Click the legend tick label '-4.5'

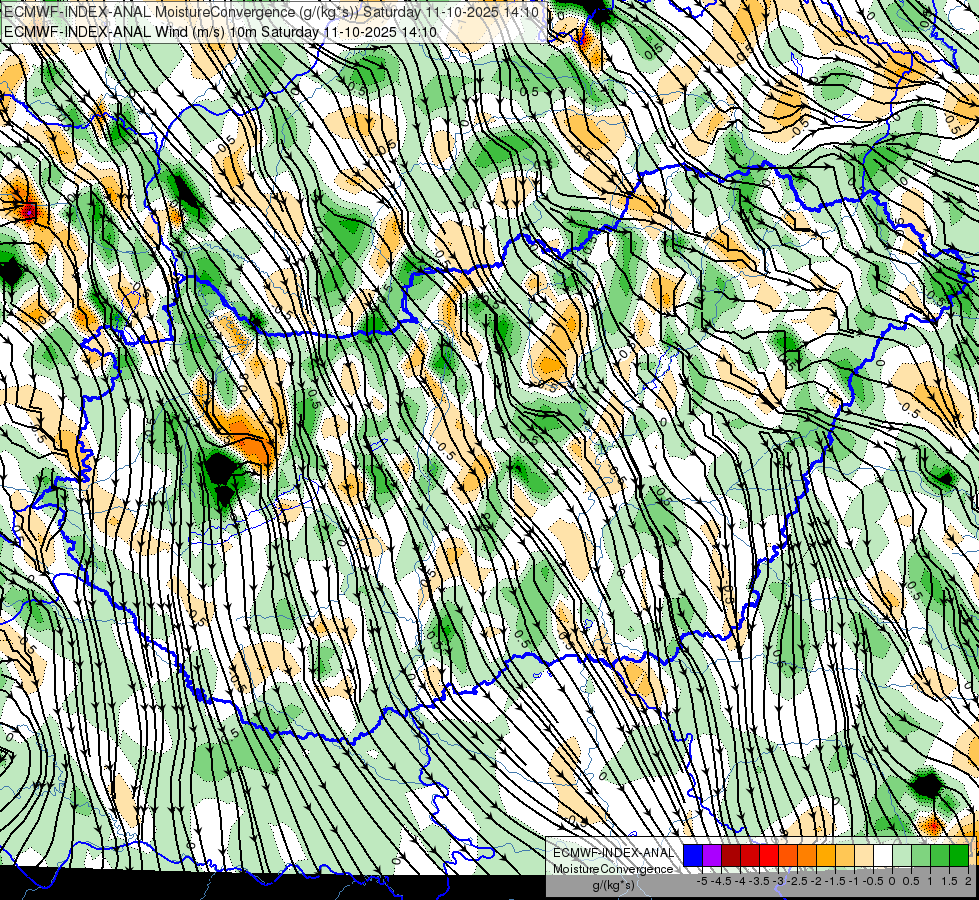point(721,881)
